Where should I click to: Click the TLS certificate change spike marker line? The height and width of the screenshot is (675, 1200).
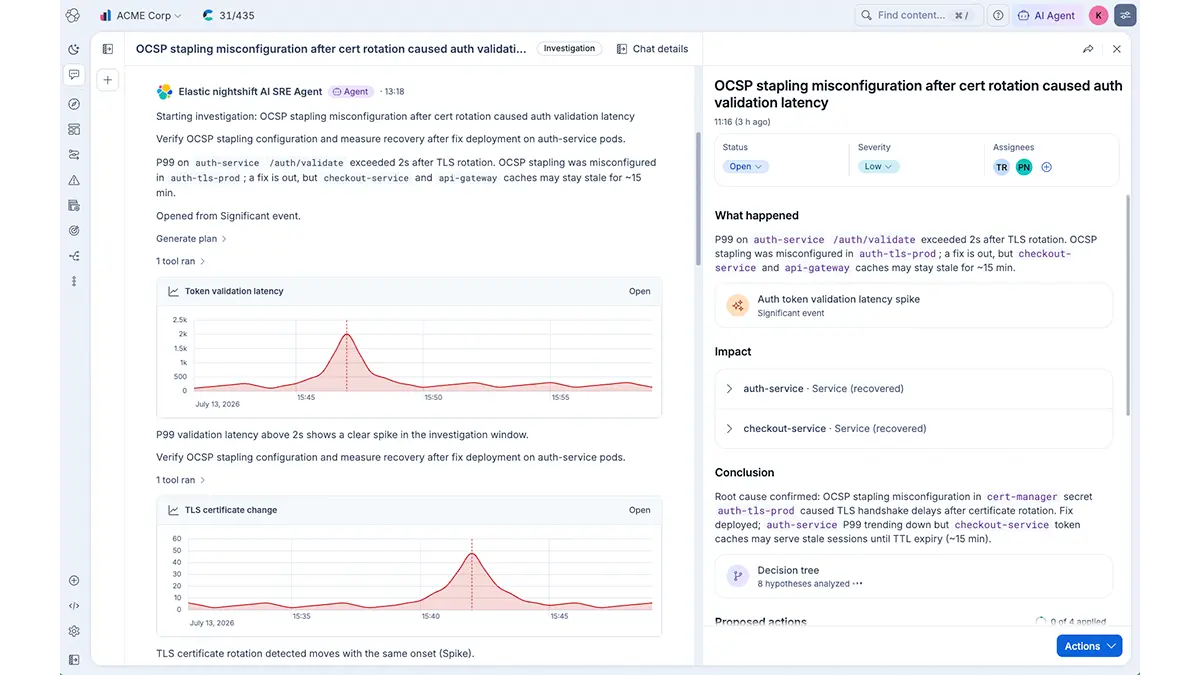click(472, 574)
